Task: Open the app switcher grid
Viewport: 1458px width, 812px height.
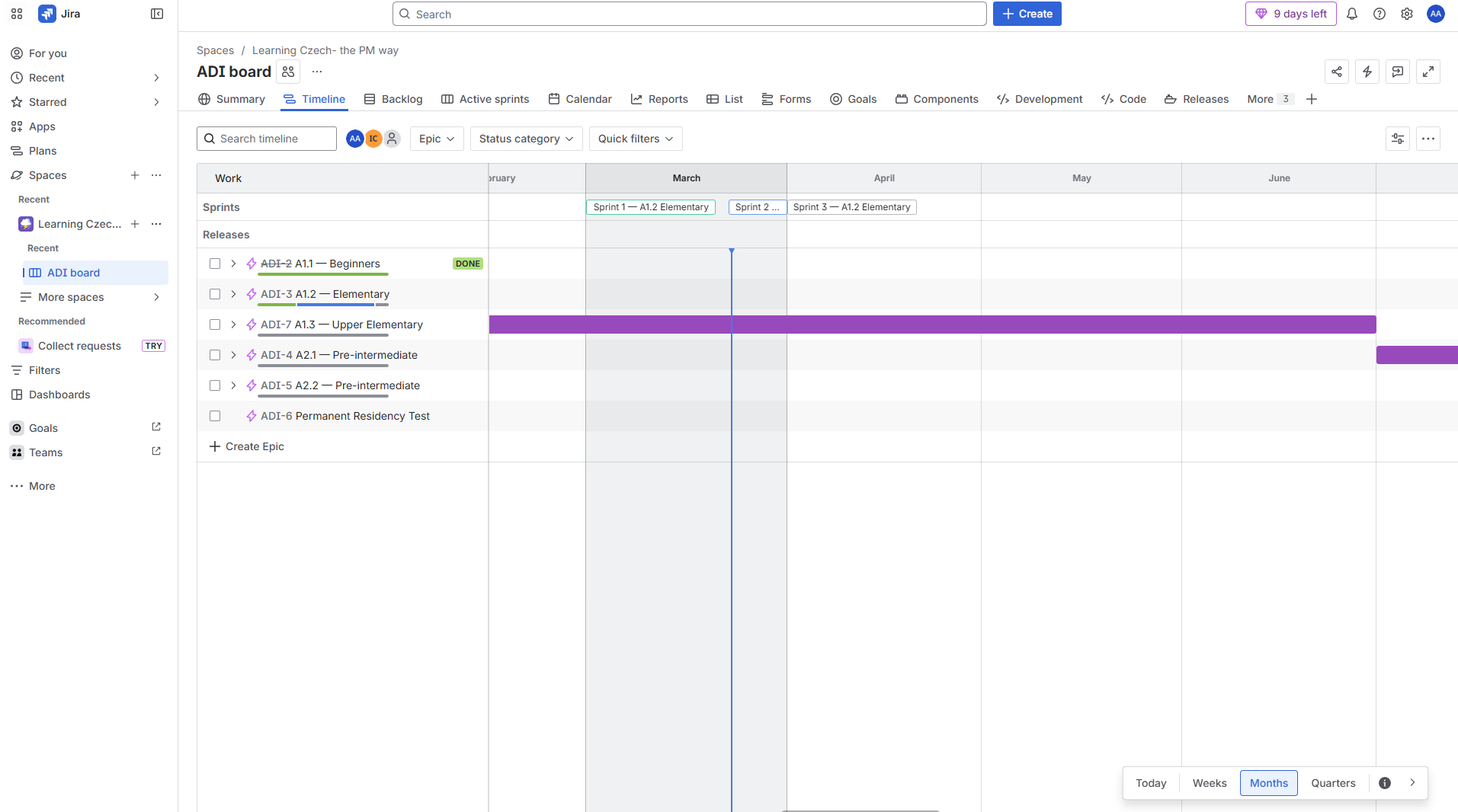Action: (x=17, y=14)
